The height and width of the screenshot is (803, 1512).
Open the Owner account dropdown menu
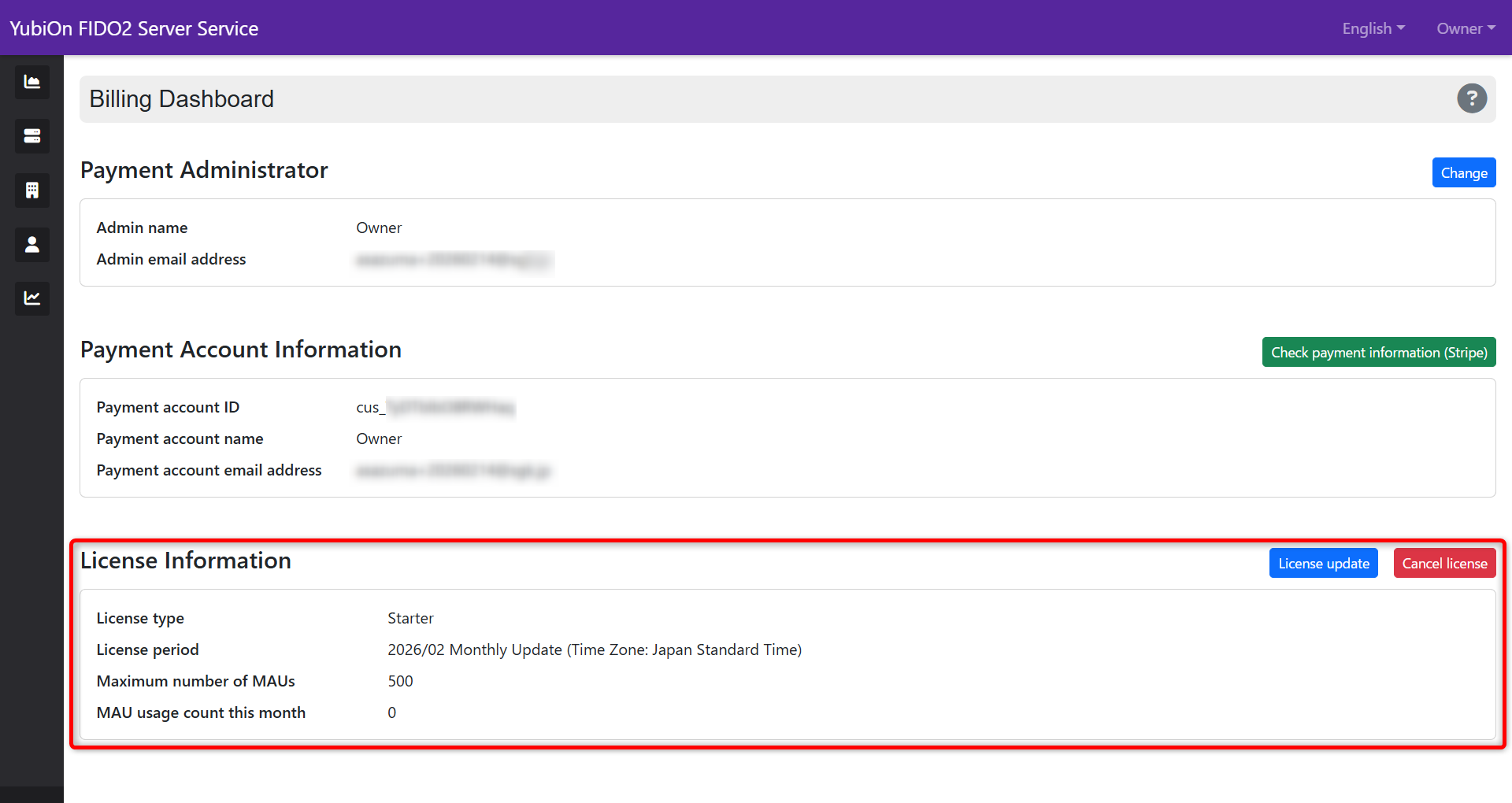pyautogui.click(x=1465, y=28)
